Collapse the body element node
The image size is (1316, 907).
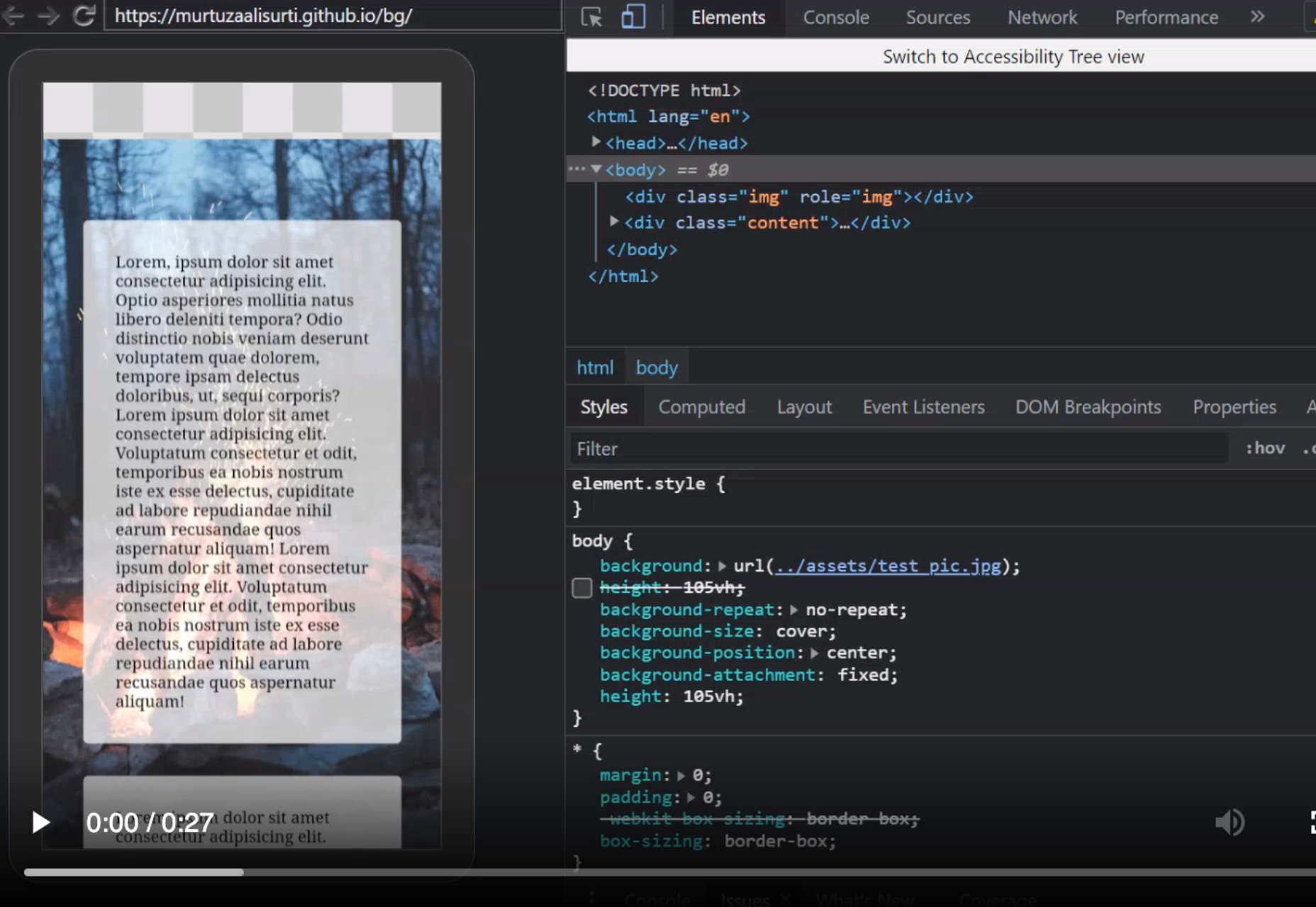[596, 169]
